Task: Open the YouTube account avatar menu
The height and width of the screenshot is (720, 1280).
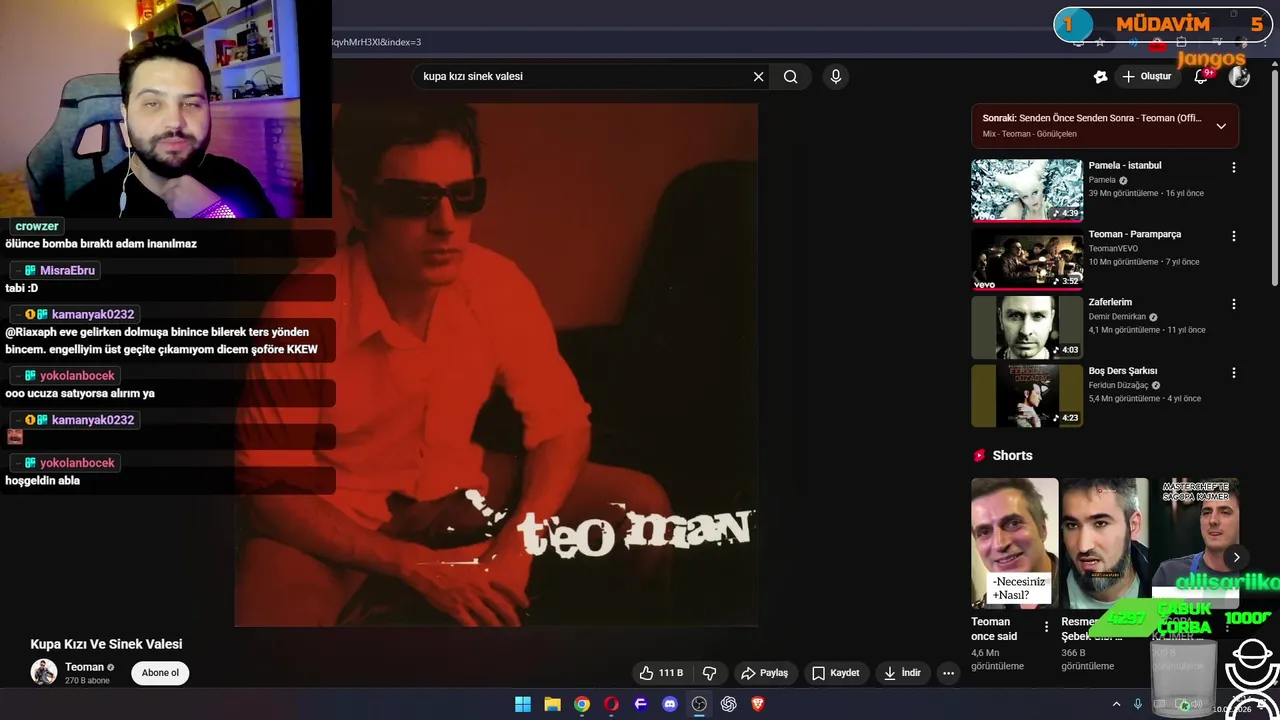Action: click(1239, 77)
